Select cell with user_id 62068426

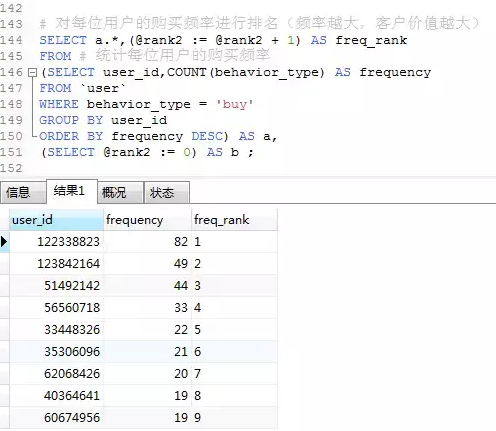[x=56, y=374]
